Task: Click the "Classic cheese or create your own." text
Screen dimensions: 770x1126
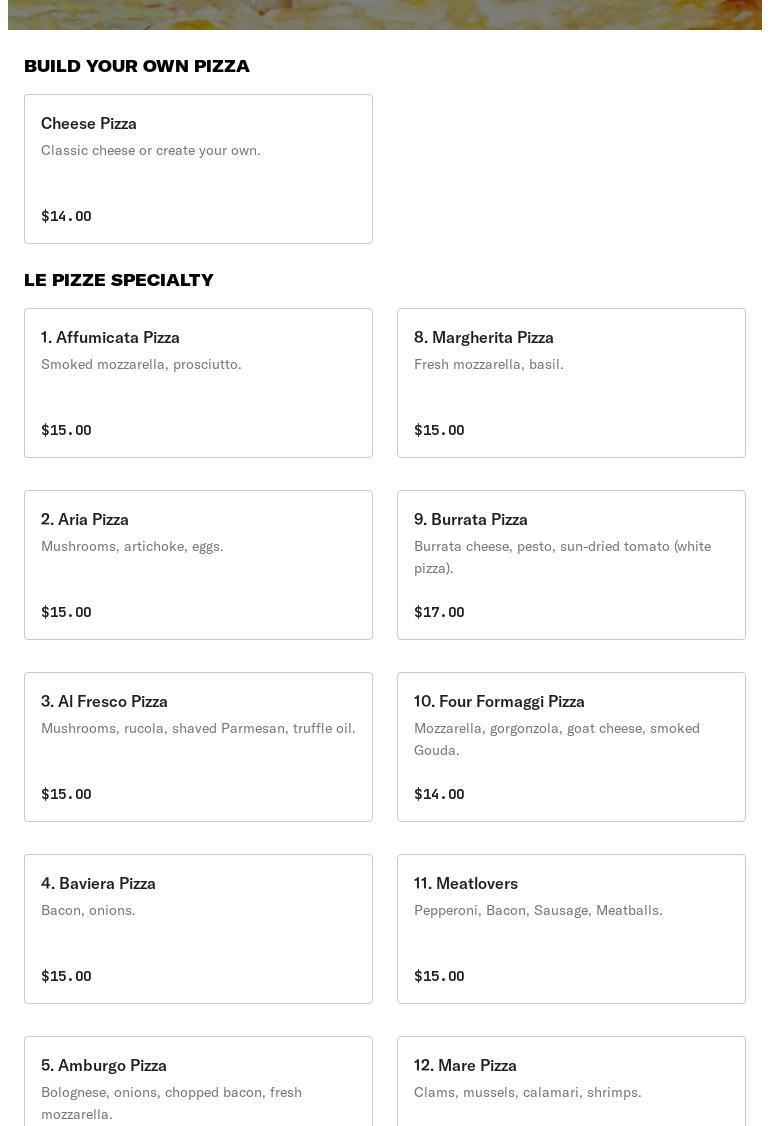Action: (150, 150)
